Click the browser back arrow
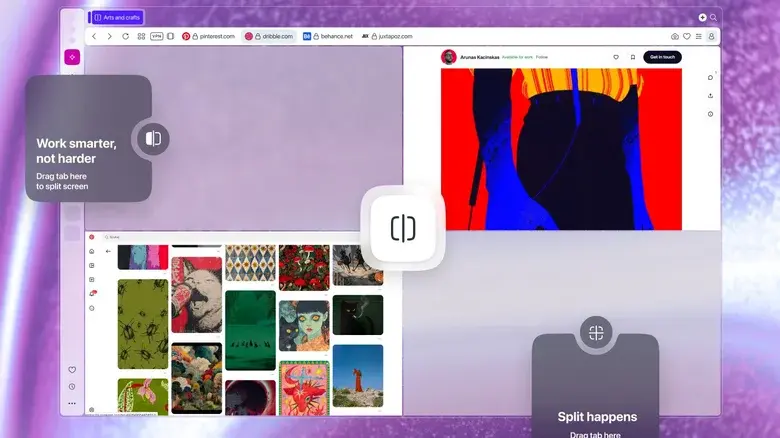780x438 pixels. 94,36
